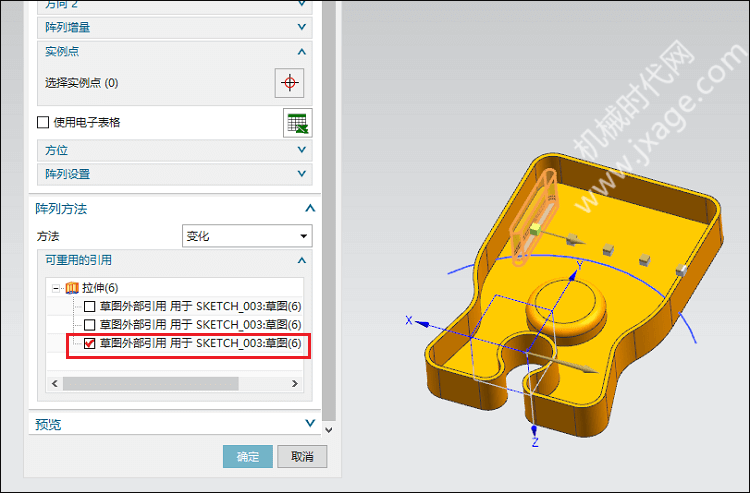The height and width of the screenshot is (493, 750).
Task: Click the 确定 button
Action: pyautogui.click(x=248, y=457)
